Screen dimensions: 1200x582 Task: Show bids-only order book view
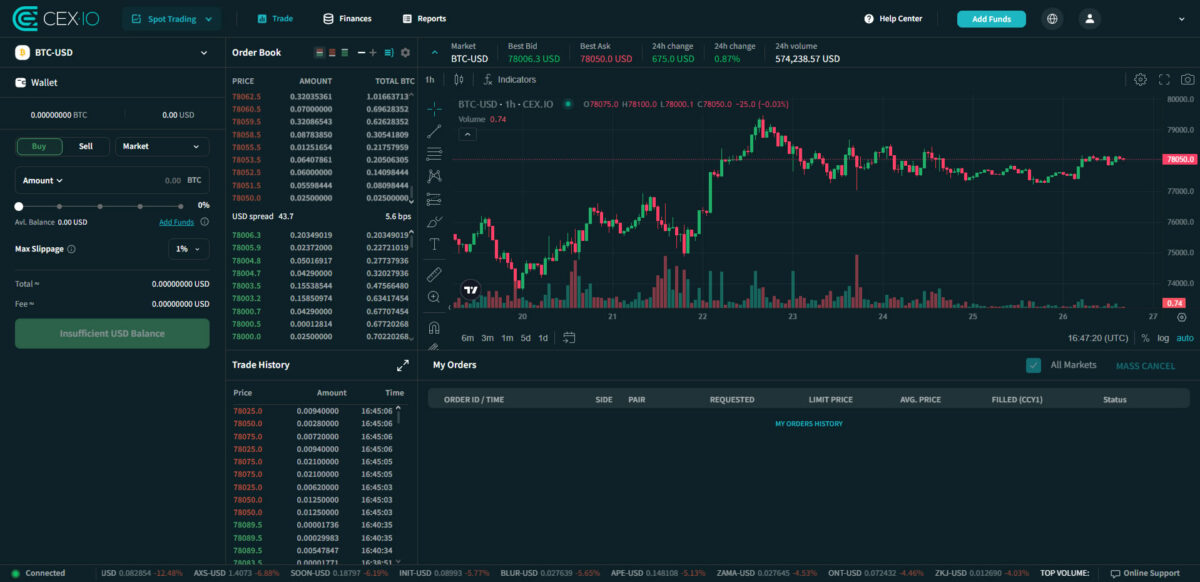tap(345, 52)
